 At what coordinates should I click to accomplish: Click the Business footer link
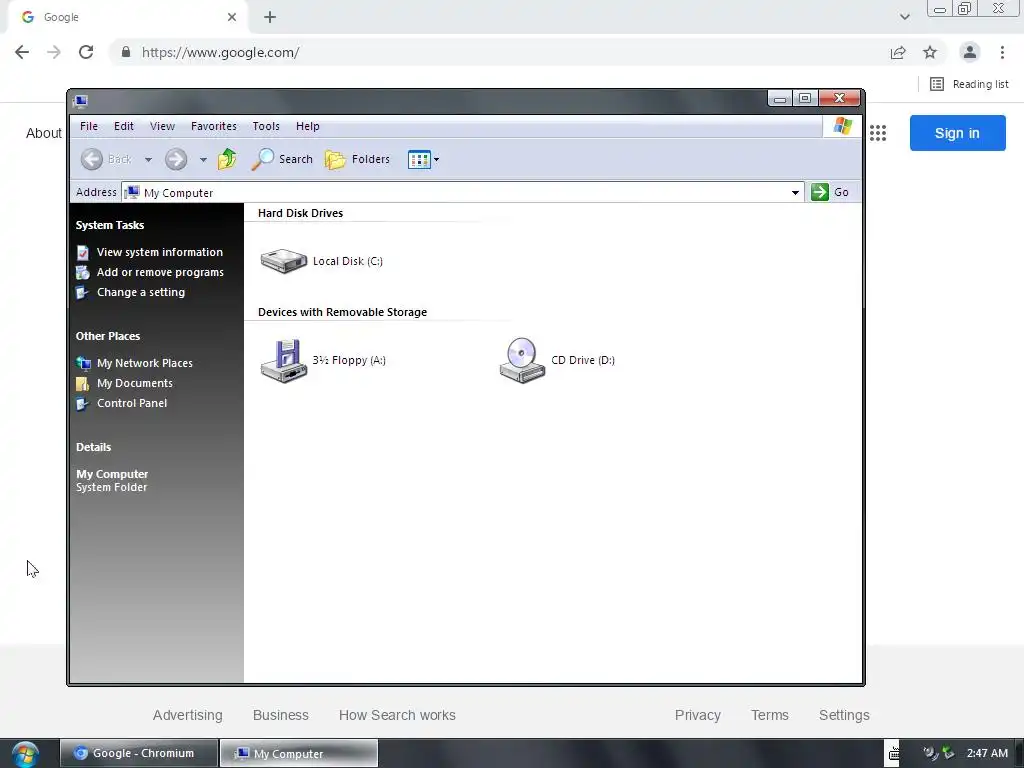281,715
